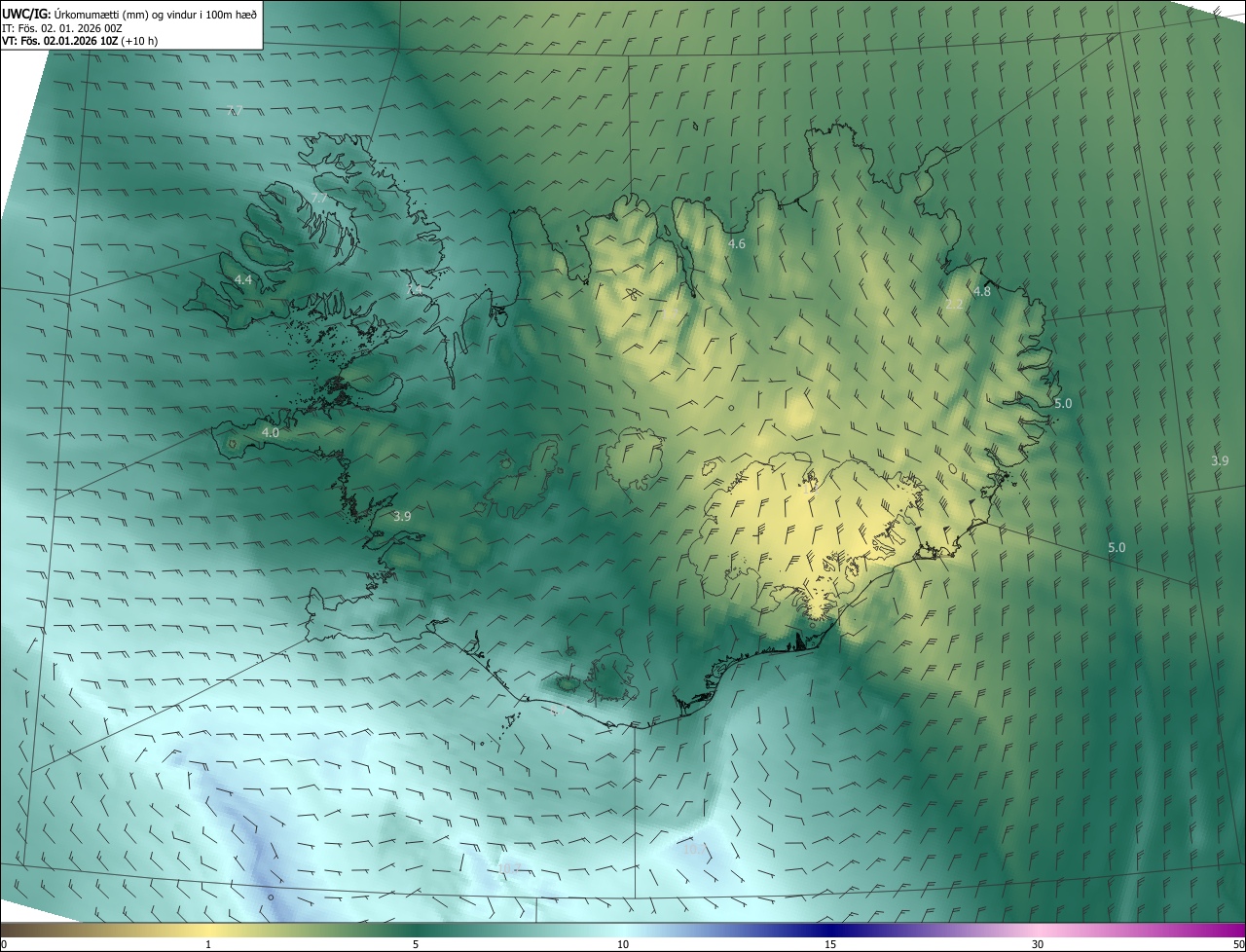
Task: Click the UWC/IG Úrkomumætti title line
Action: (x=129, y=14)
